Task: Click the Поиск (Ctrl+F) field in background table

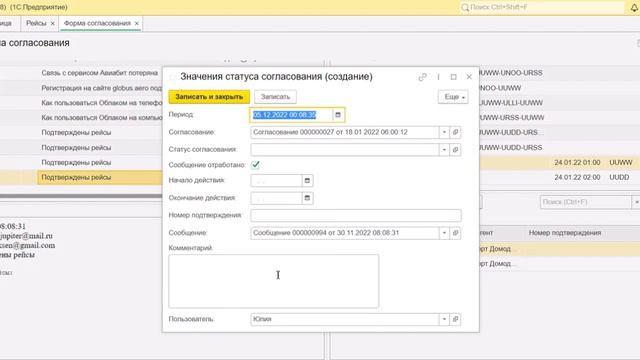Action: click(586, 202)
